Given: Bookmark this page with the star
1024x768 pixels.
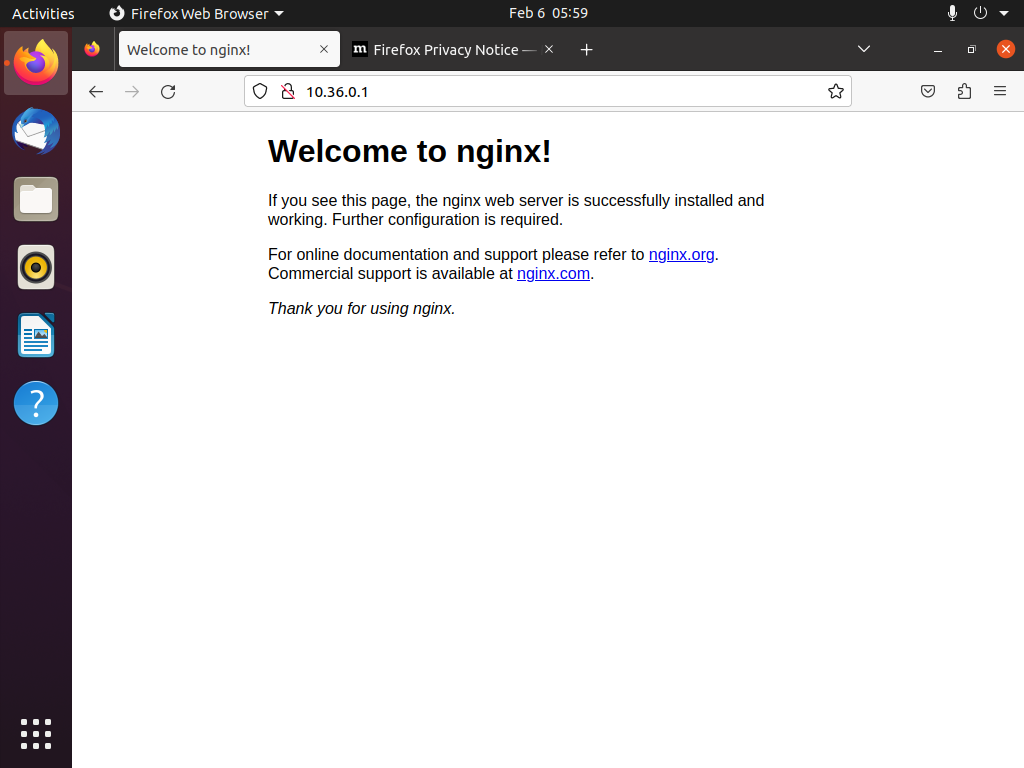Looking at the screenshot, I should coord(835,91).
